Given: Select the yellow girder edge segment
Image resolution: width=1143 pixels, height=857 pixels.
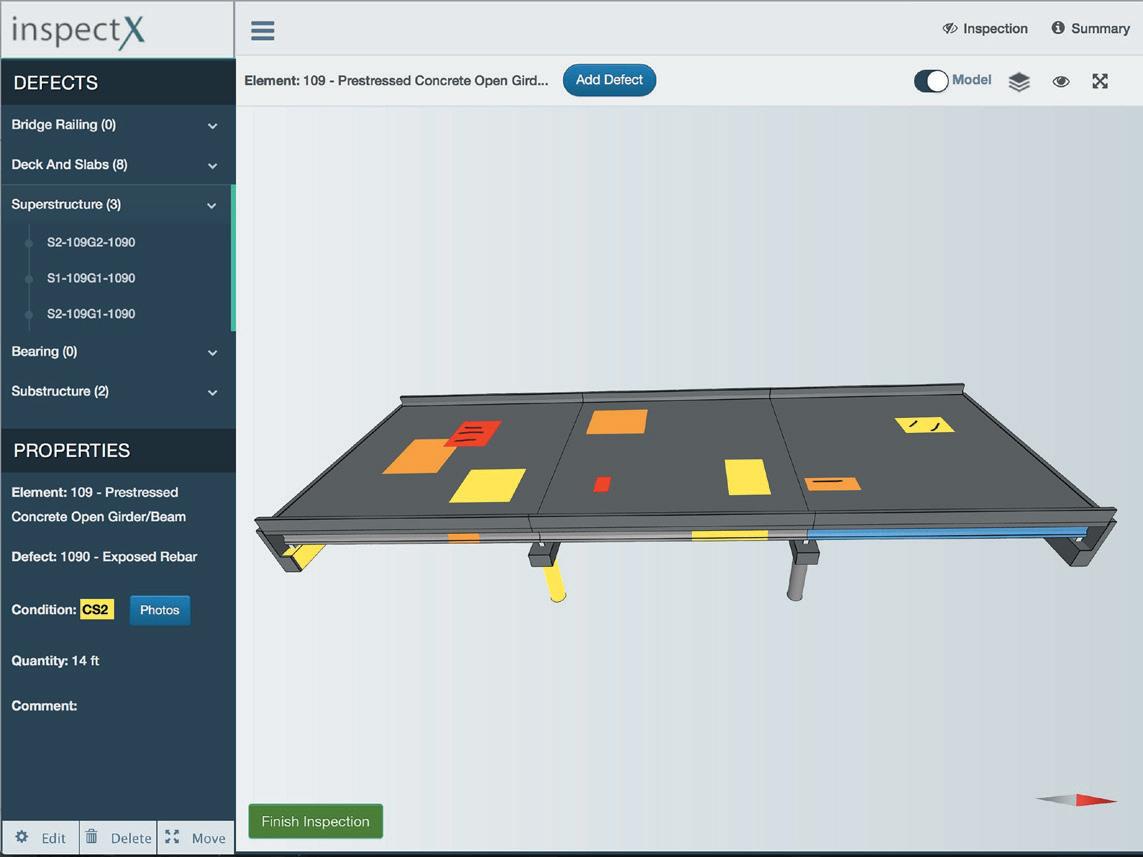Looking at the screenshot, I should (730, 536).
